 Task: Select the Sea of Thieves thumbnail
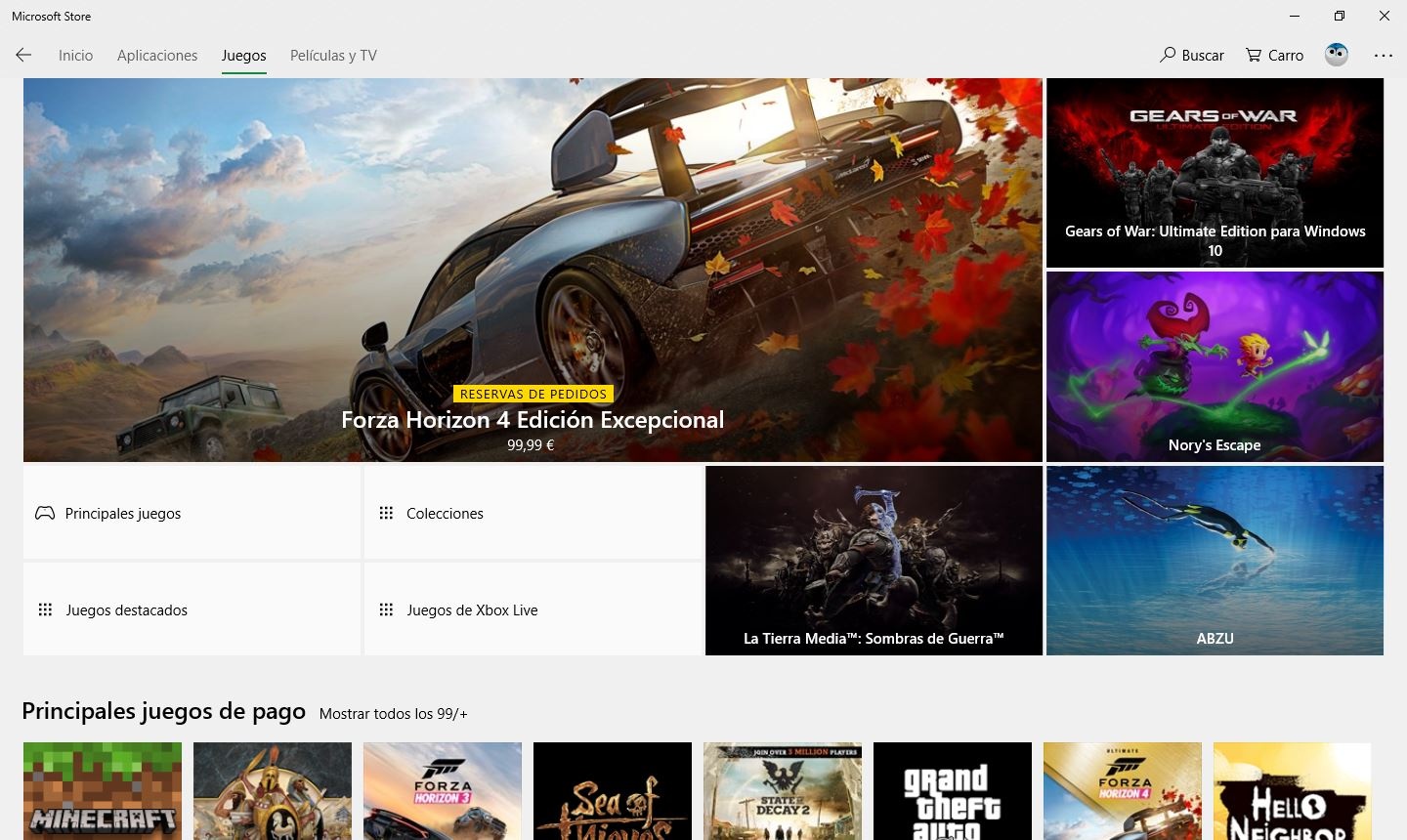pos(613,791)
